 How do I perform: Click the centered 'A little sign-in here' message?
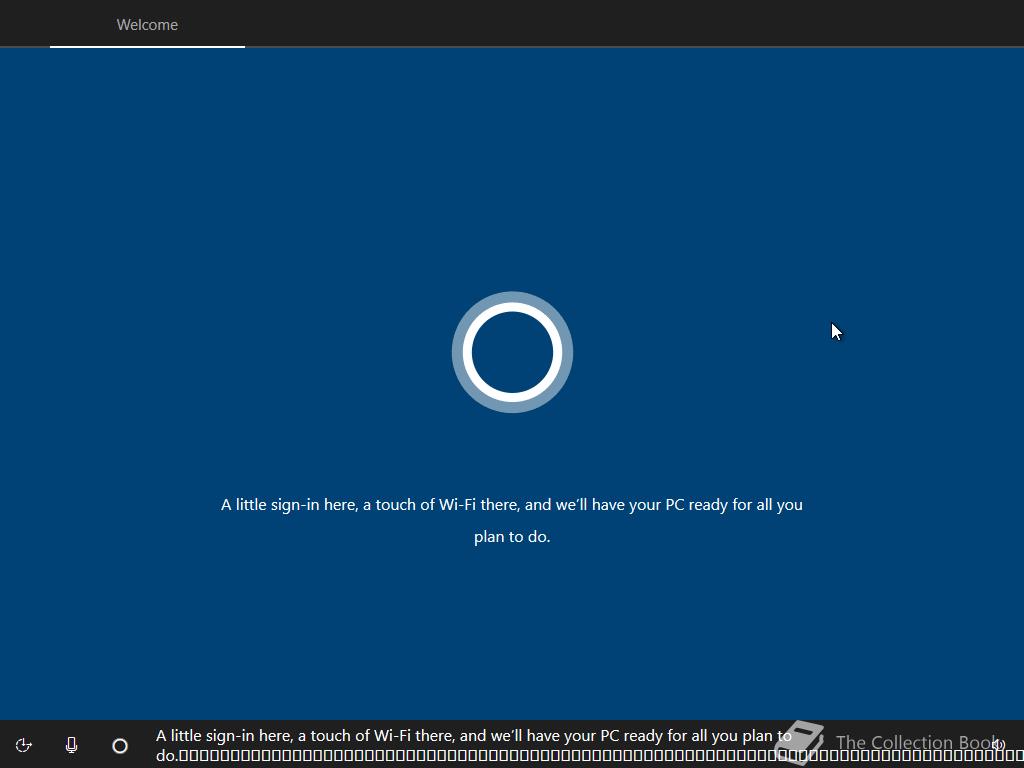[x=512, y=520]
